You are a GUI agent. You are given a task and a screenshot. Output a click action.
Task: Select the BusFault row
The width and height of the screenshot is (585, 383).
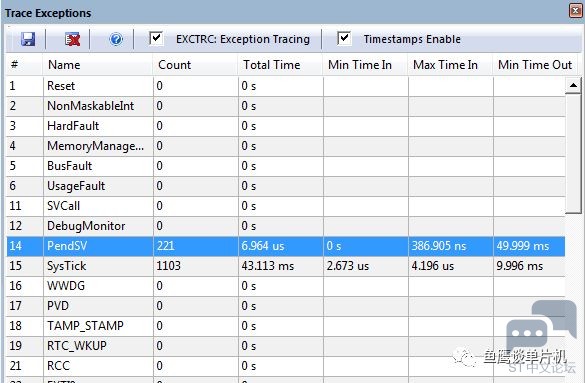(285, 166)
